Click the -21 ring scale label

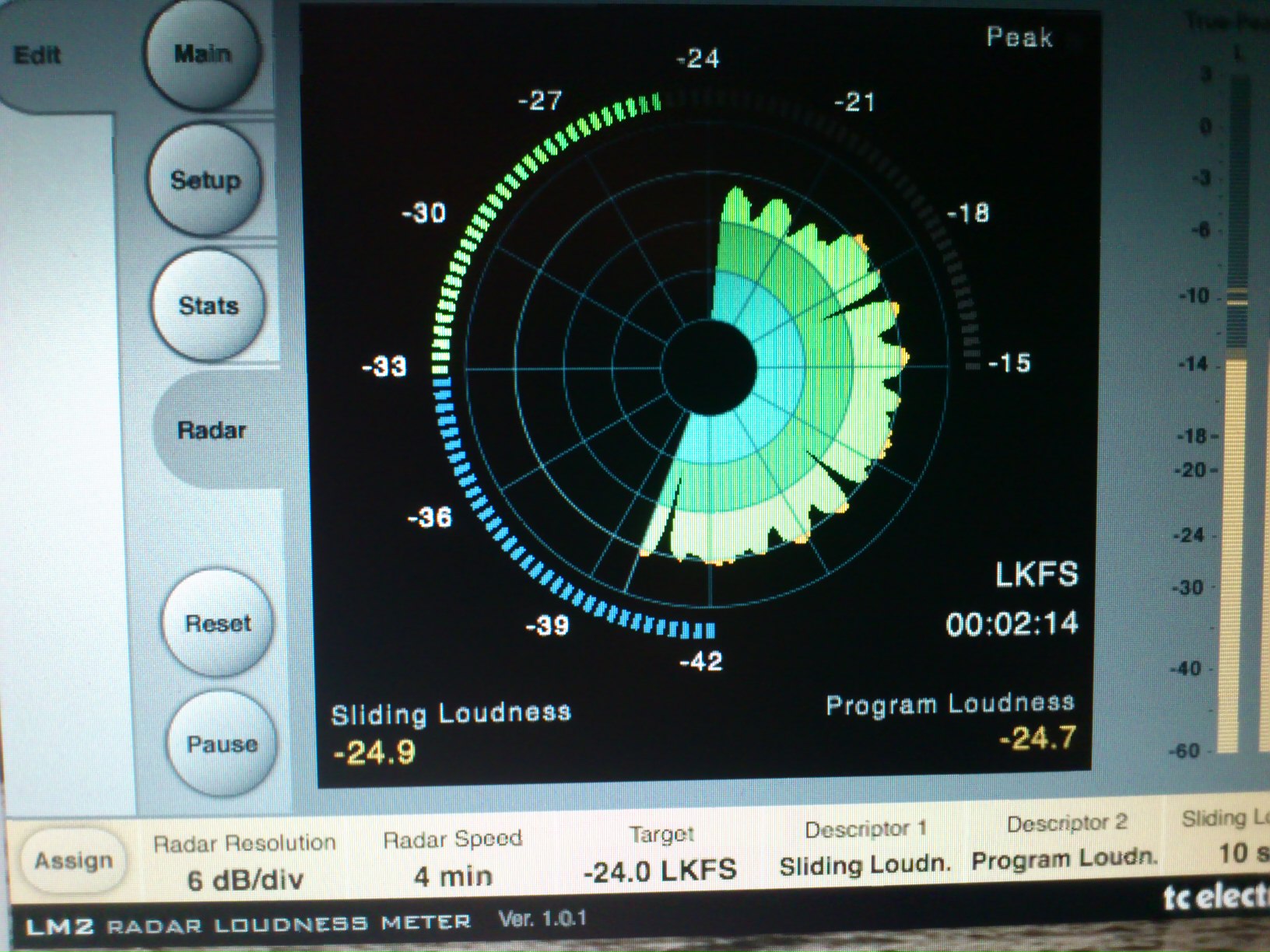click(x=854, y=102)
